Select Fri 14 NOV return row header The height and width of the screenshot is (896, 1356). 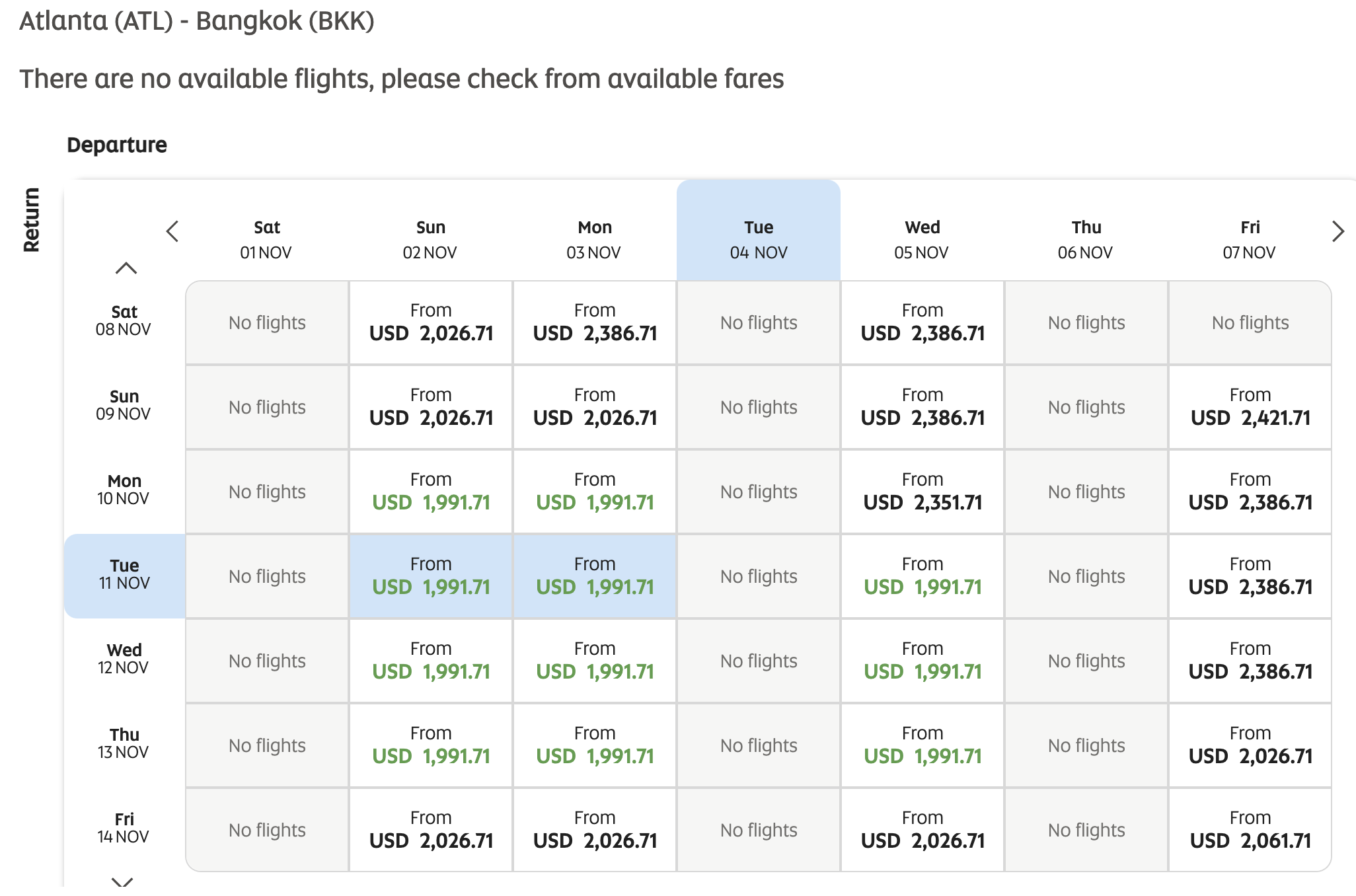[124, 829]
